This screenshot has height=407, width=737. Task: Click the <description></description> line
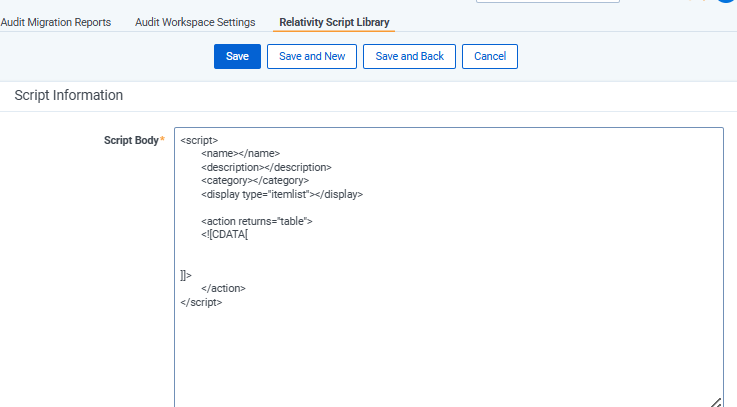click(x=266, y=167)
